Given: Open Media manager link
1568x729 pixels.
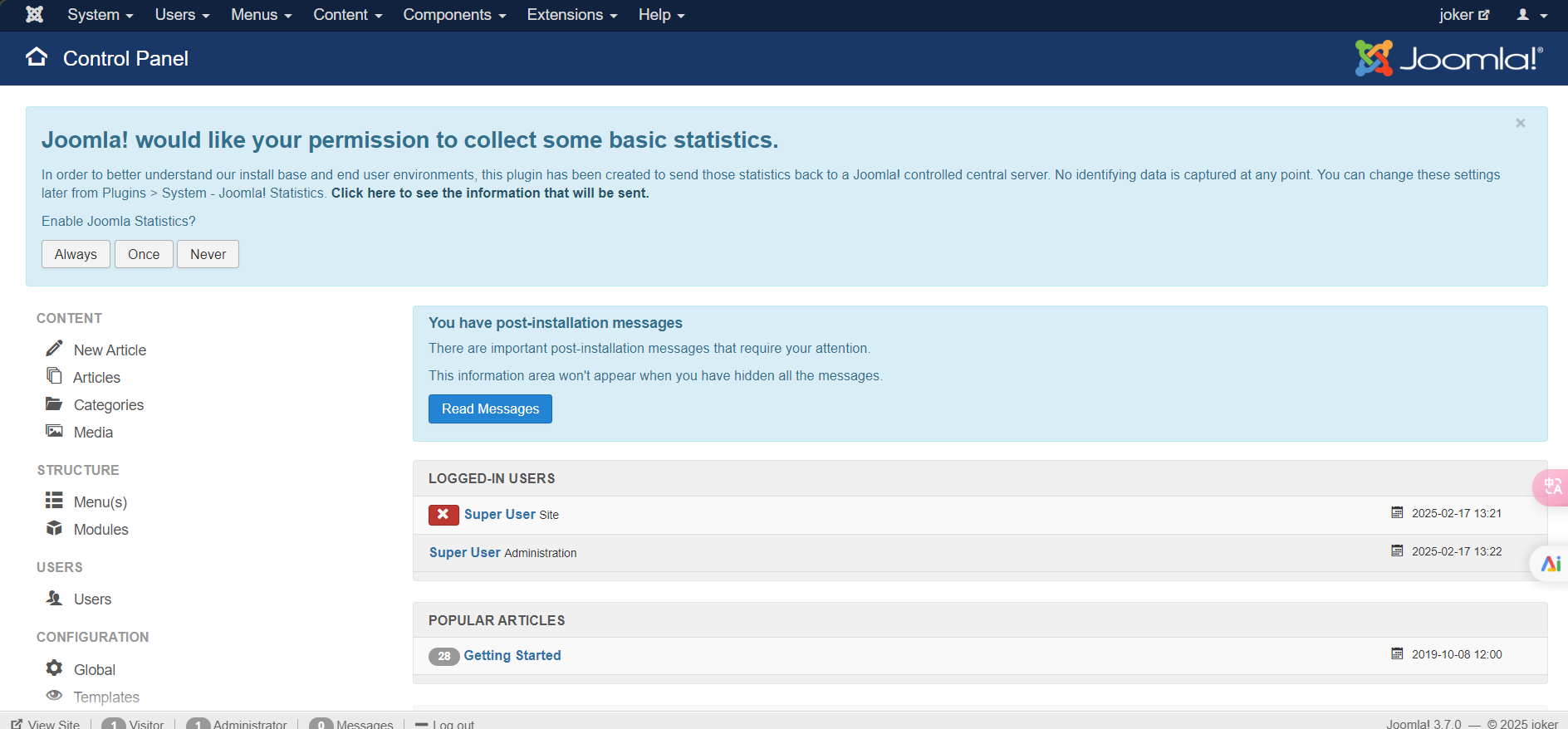Looking at the screenshot, I should (93, 433).
